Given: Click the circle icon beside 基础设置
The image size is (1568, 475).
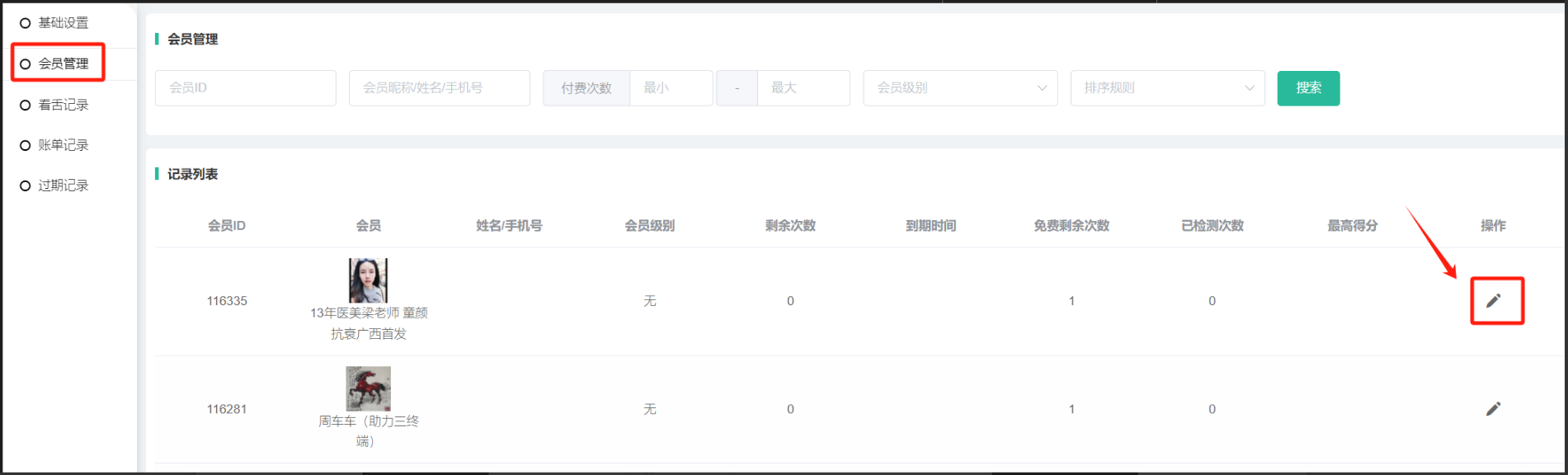Looking at the screenshot, I should click(25, 23).
